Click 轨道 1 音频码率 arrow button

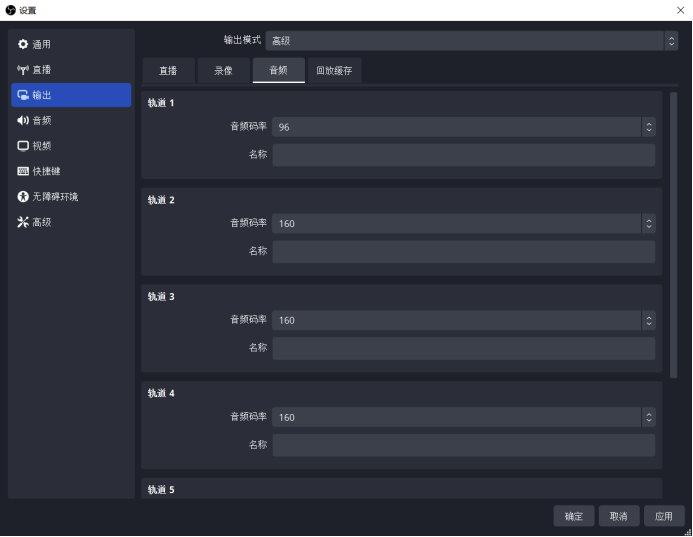[649, 127]
